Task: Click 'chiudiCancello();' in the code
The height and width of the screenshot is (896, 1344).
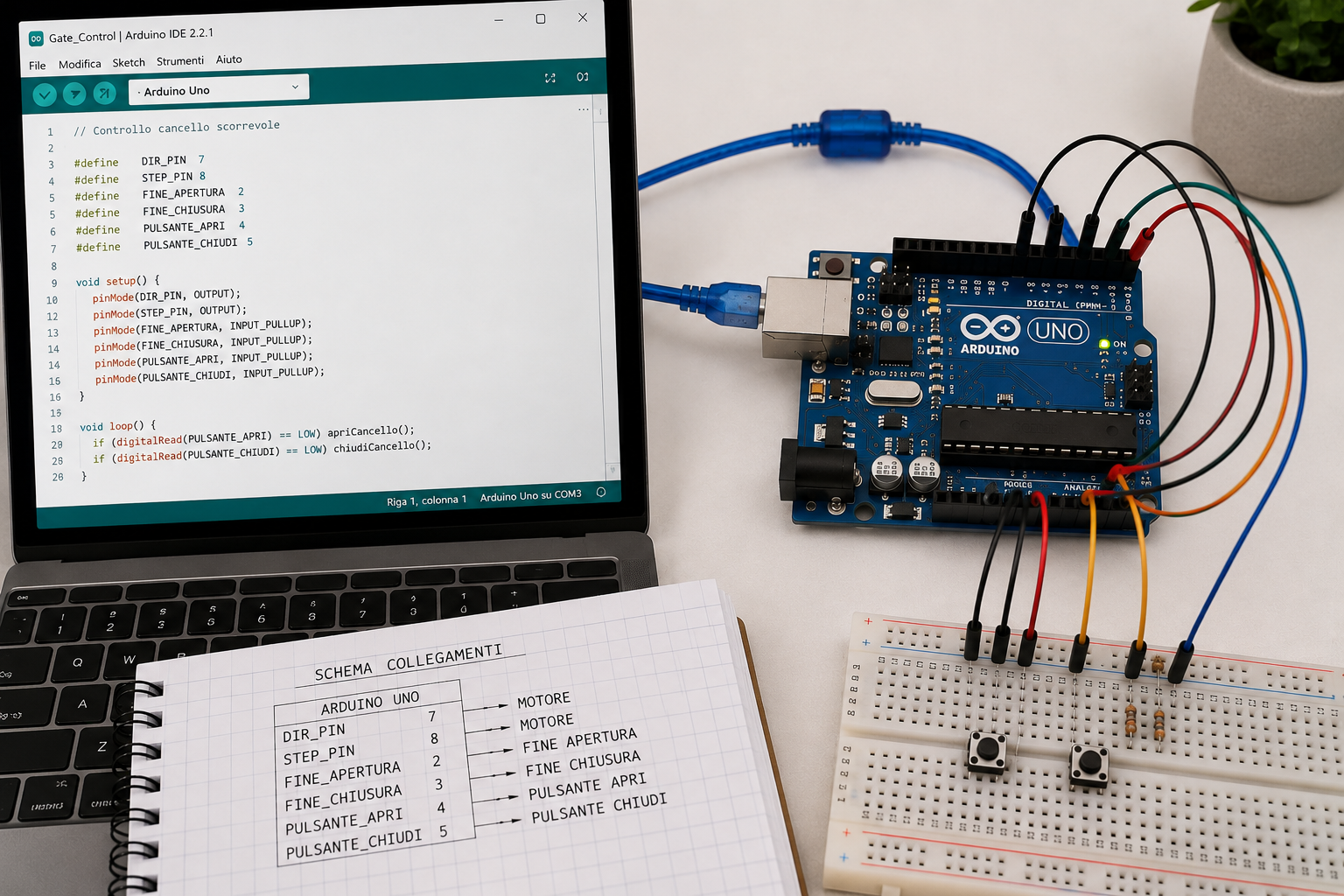Action: point(382,446)
